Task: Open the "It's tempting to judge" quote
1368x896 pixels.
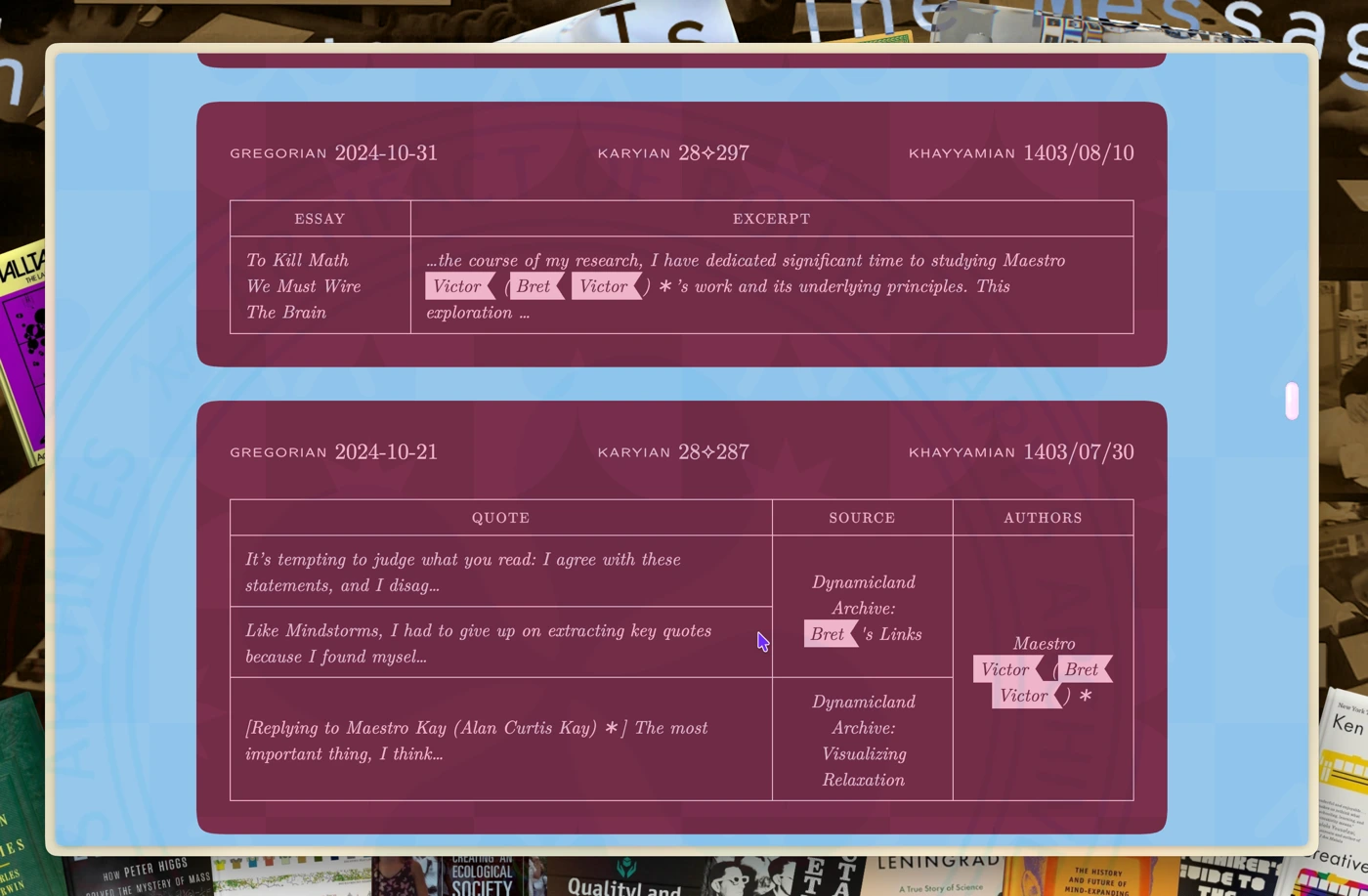Action: point(462,573)
